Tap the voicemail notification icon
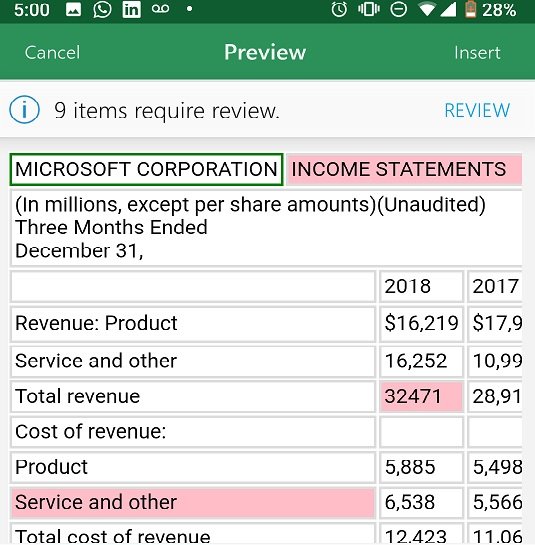535x545 pixels. pyautogui.click(x=161, y=9)
